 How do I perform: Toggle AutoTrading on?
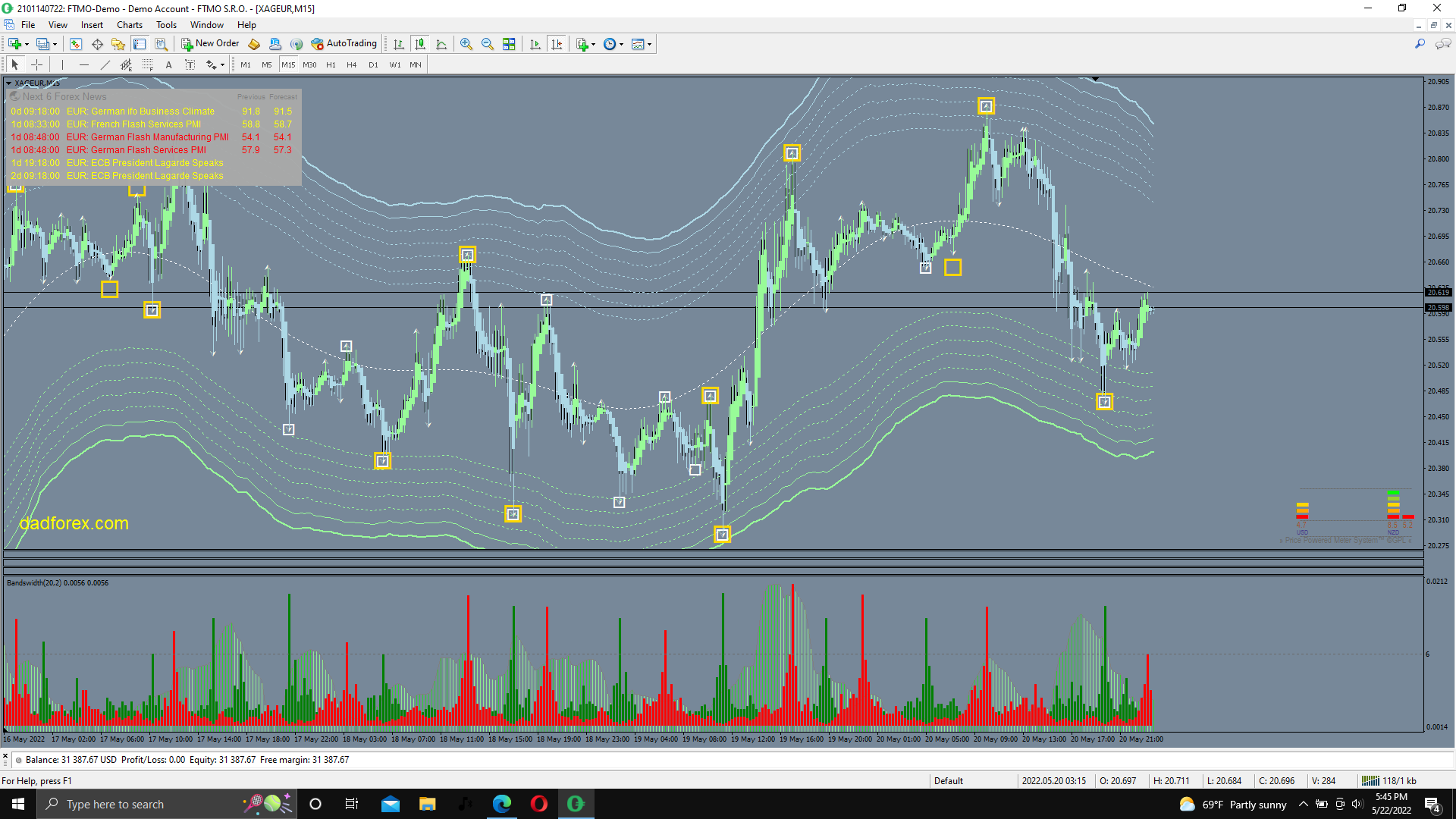pos(344,44)
